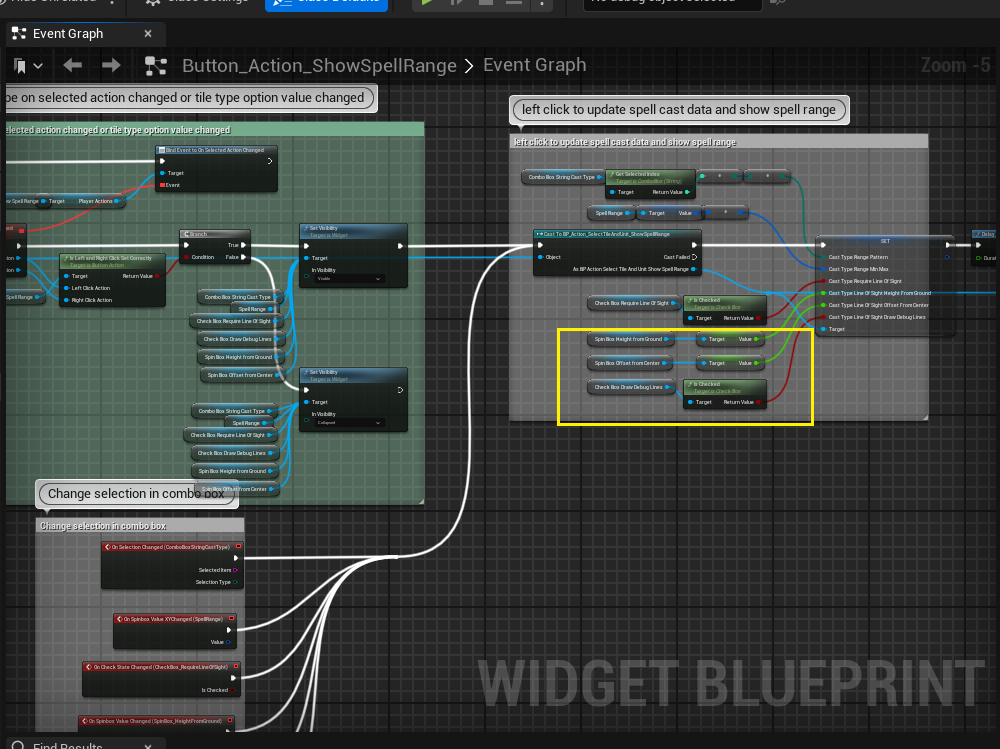Click the cast node Object input pin
This screenshot has height=749, width=1000.
[540, 257]
